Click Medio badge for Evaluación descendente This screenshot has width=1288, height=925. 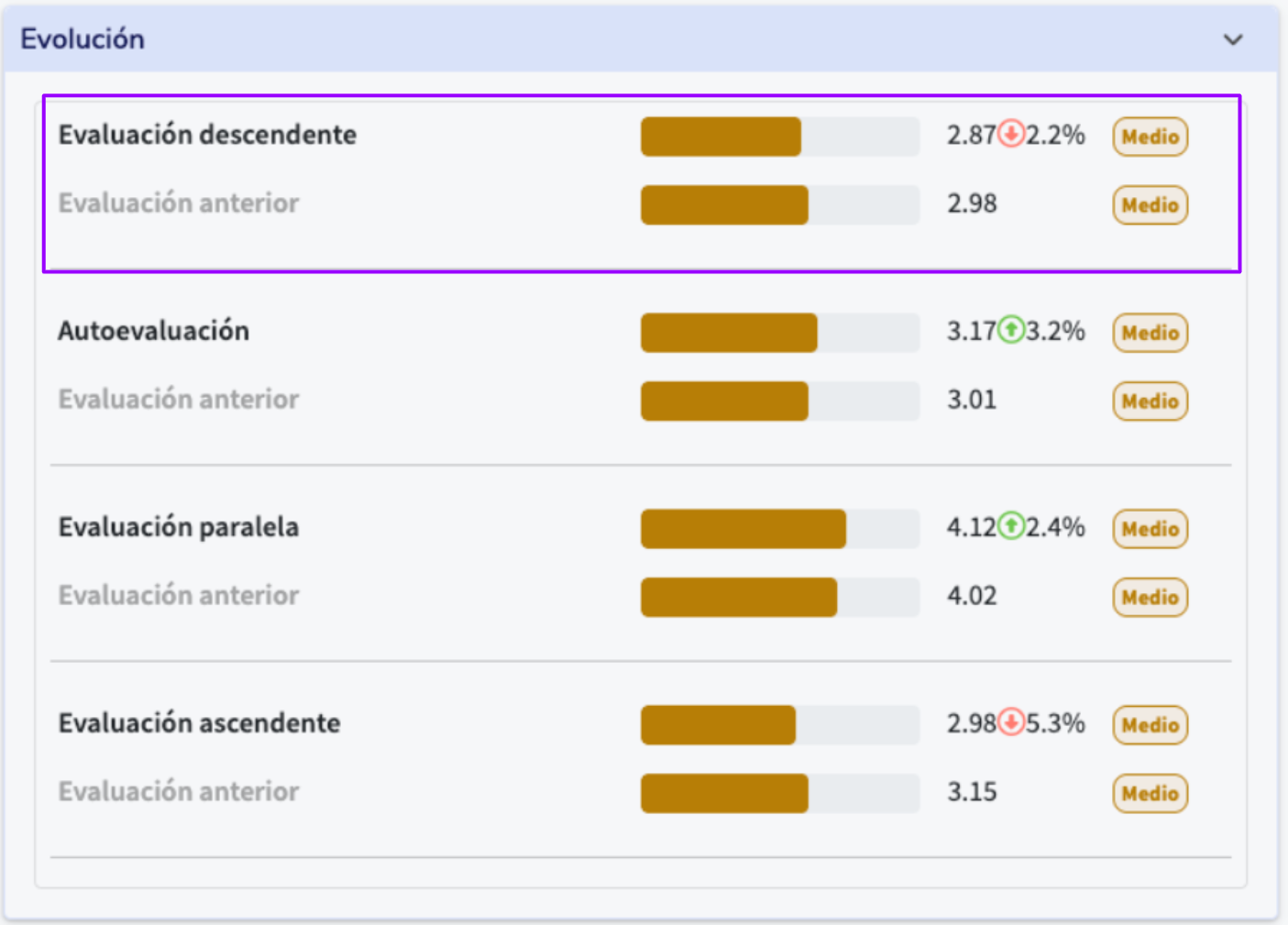[1150, 137]
